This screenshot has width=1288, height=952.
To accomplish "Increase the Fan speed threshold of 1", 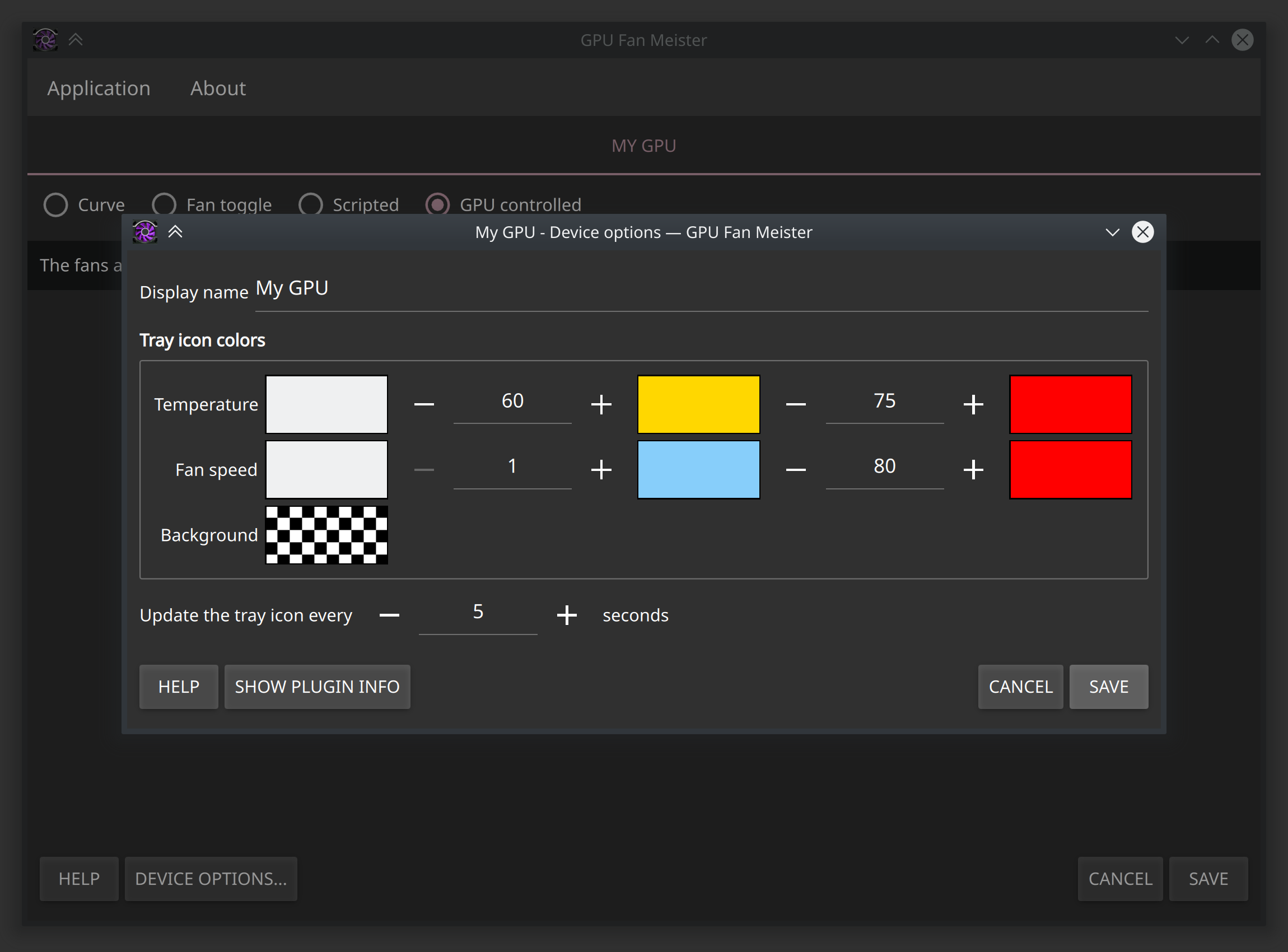I will coord(601,470).
